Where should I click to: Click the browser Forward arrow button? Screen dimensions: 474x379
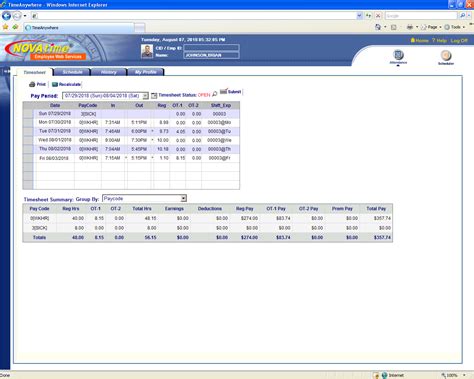17,16
